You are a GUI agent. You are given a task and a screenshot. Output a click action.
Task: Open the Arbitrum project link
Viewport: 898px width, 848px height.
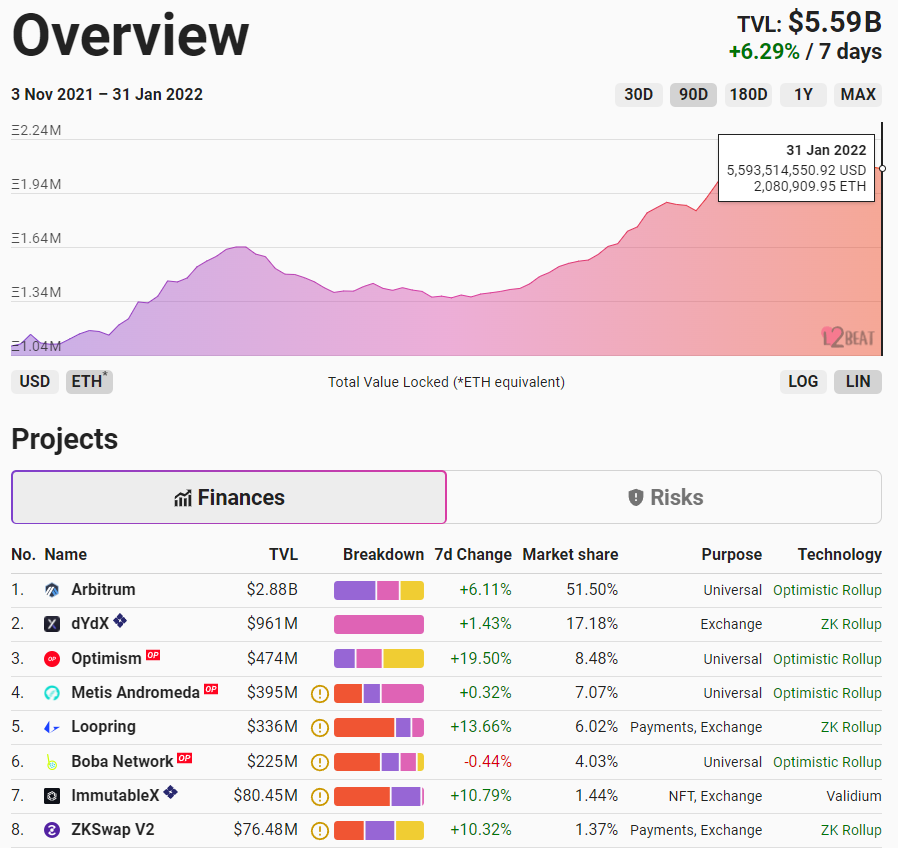tap(103, 590)
